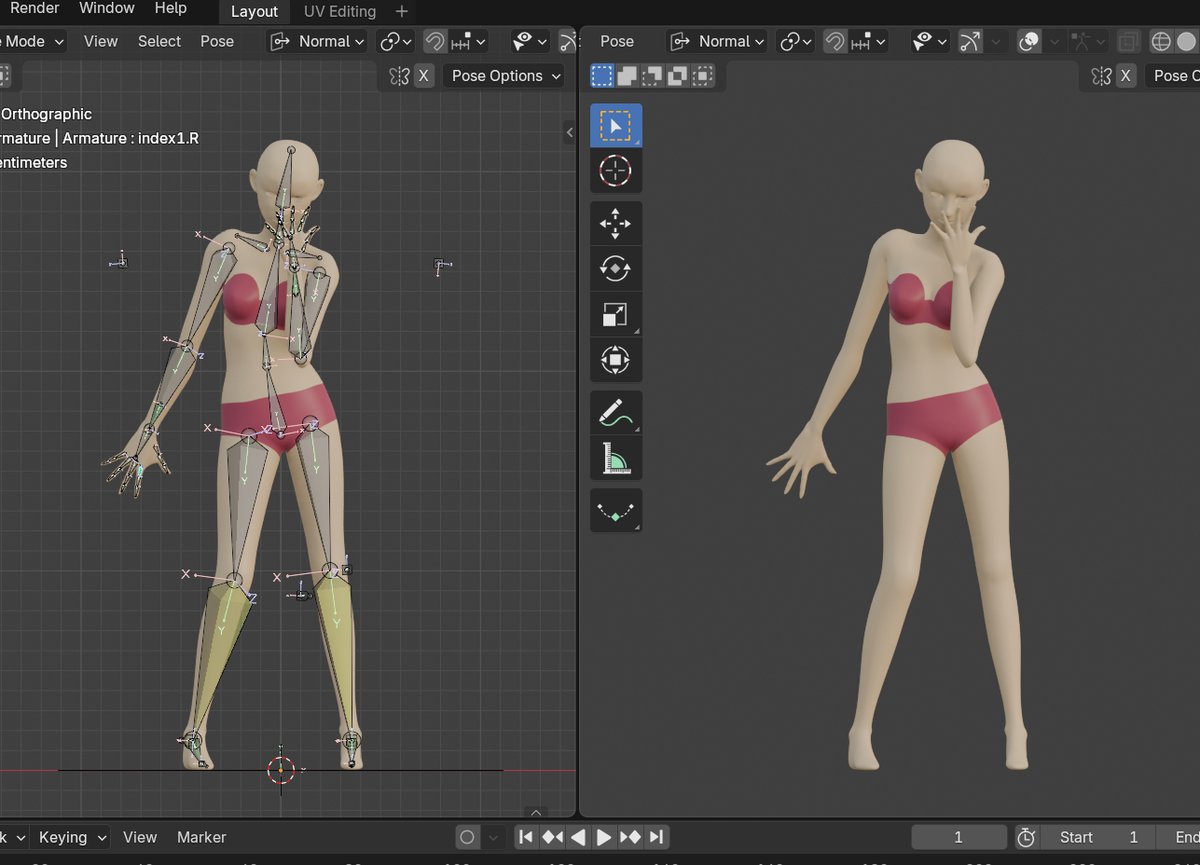Choose Intersect selection mode icon
1200x865 pixels.
click(703, 75)
